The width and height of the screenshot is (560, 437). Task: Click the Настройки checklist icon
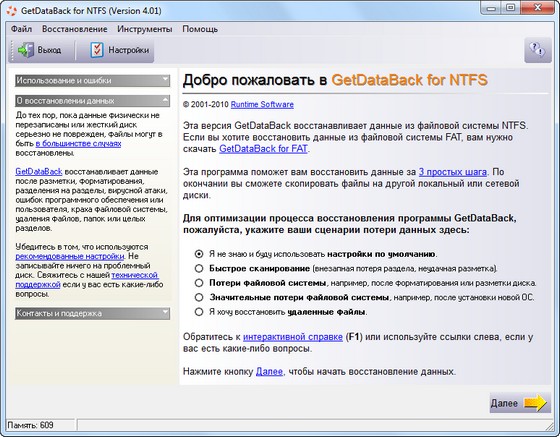(x=96, y=50)
